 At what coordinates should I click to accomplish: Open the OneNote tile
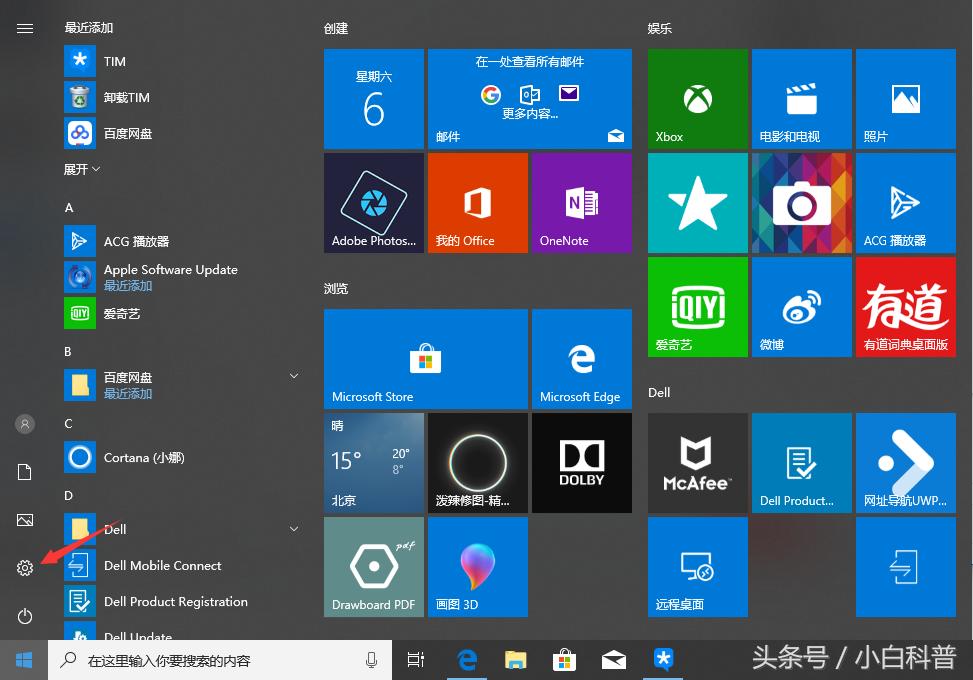coord(581,203)
